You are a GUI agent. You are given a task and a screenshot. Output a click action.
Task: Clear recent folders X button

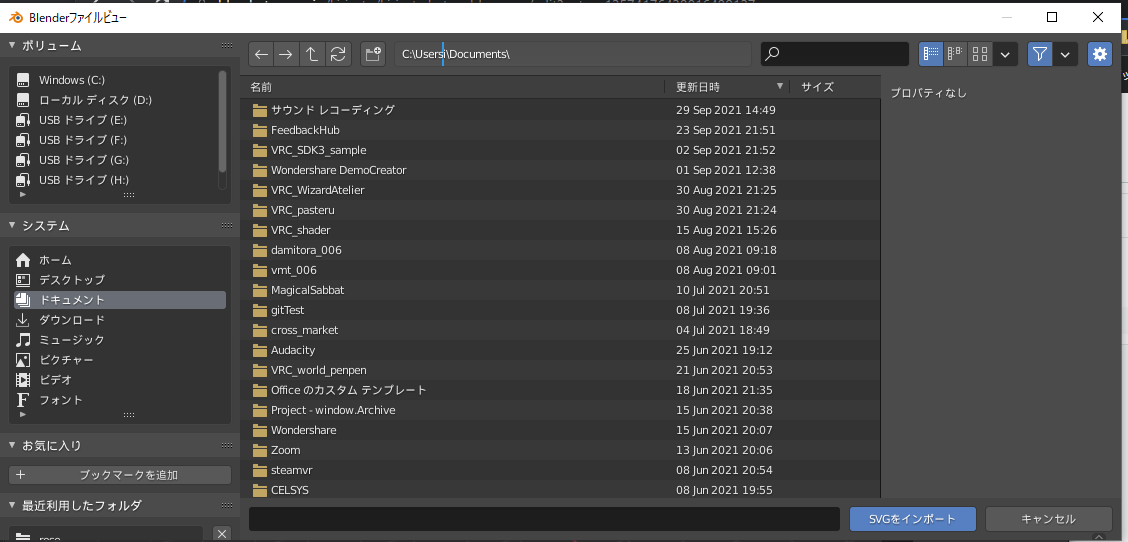222,533
